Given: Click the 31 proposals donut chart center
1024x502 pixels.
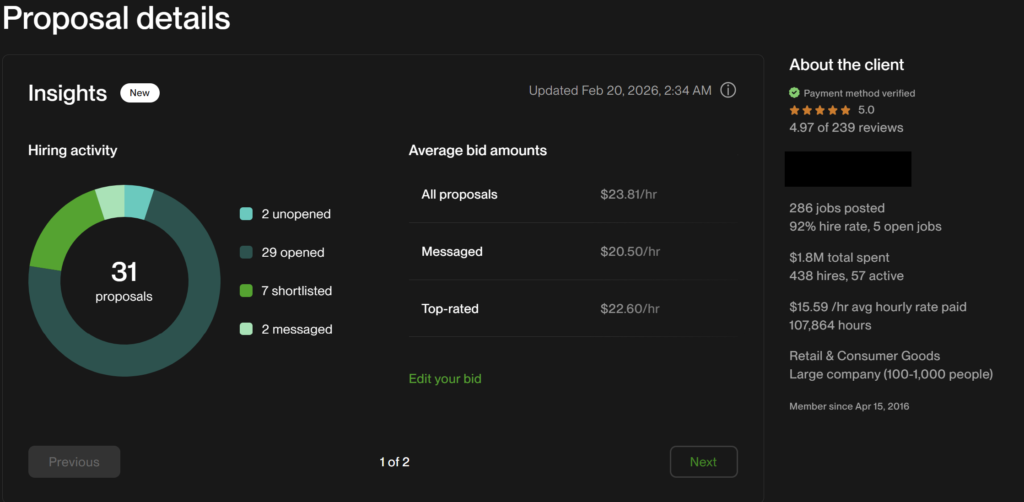Looking at the screenshot, I should click(124, 281).
